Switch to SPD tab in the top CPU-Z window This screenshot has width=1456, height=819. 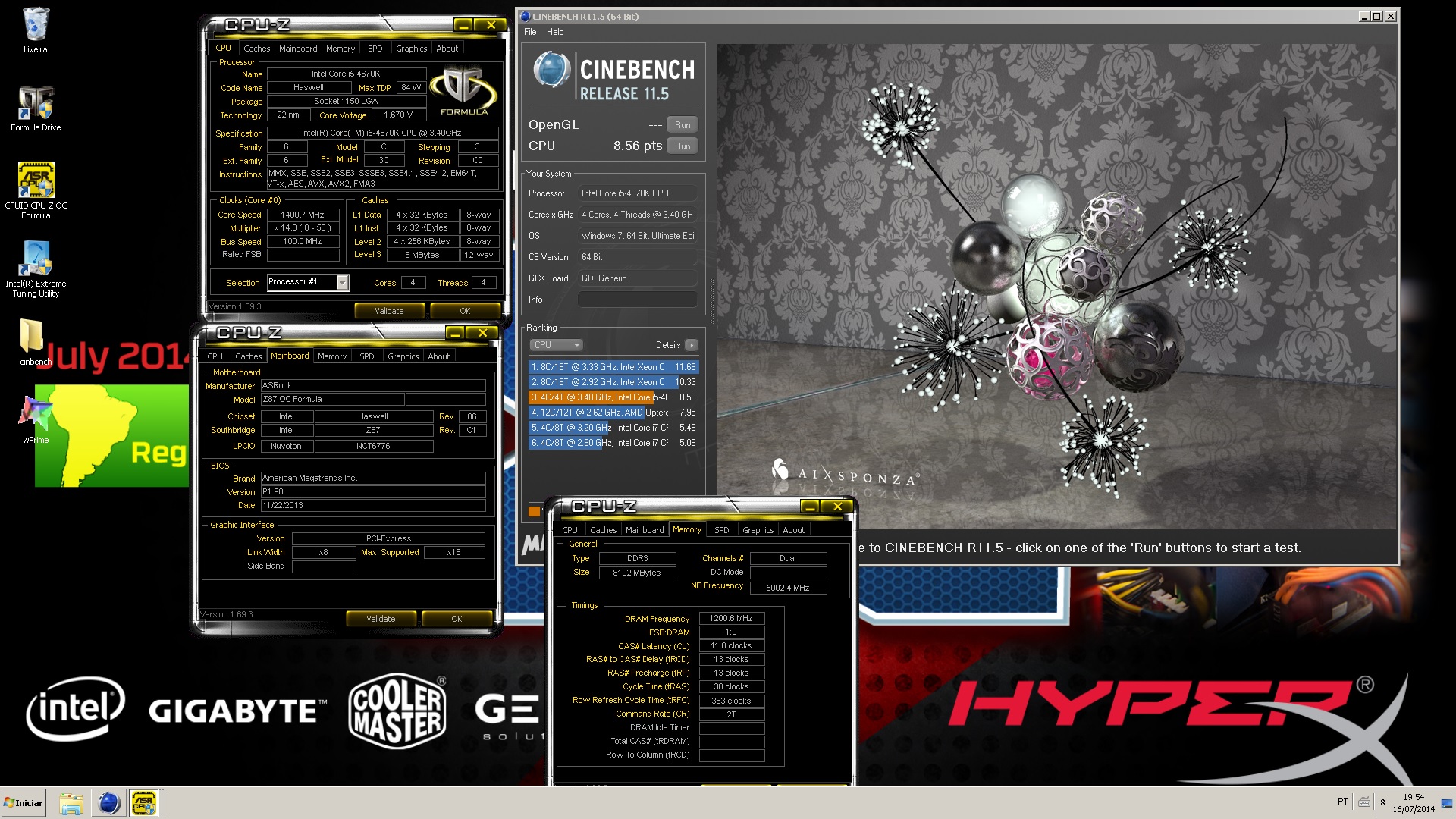tap(375, 49)
